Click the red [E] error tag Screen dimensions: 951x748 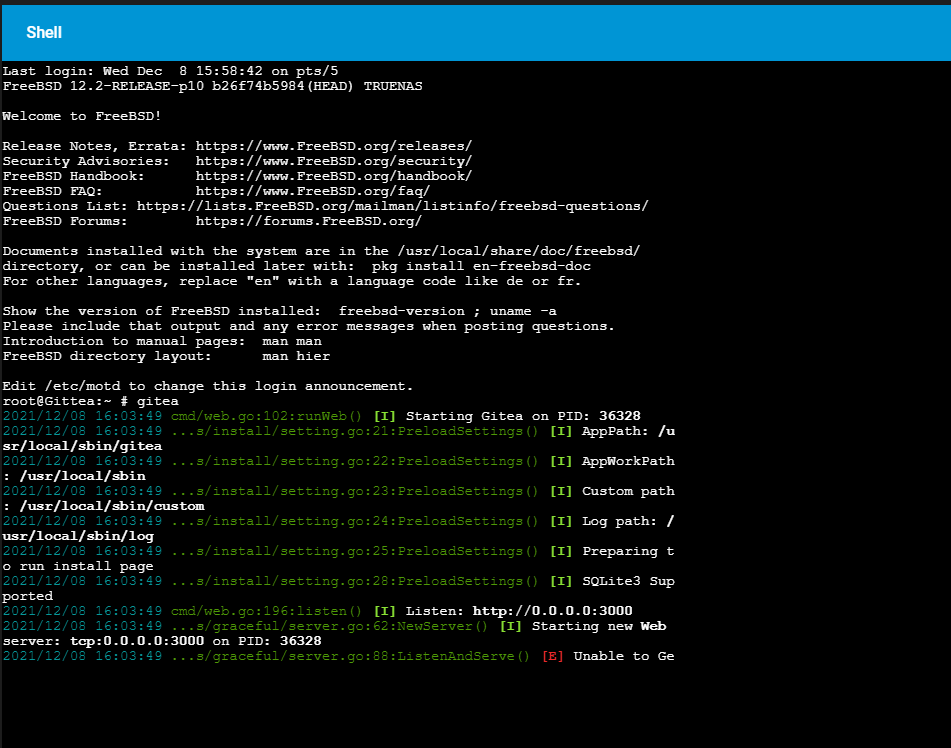click(553, 656)
